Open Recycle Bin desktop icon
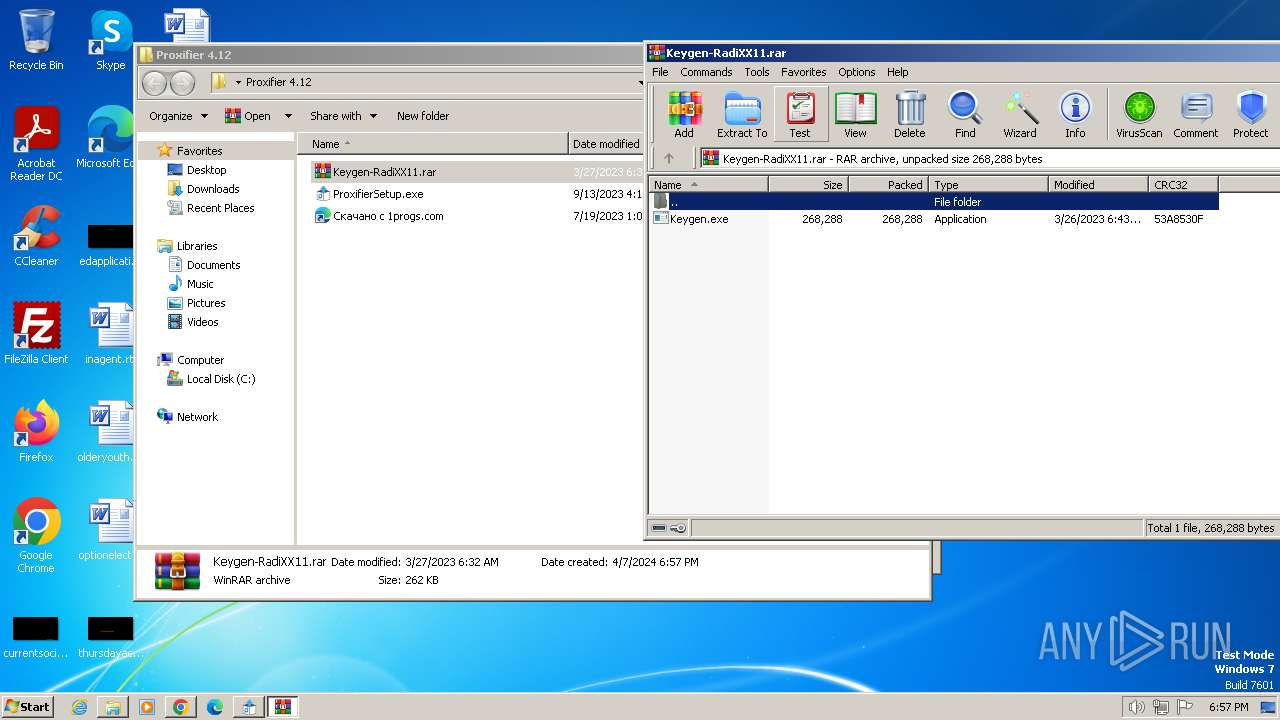This screenshot has height=720, width=1280. point(36,40)
